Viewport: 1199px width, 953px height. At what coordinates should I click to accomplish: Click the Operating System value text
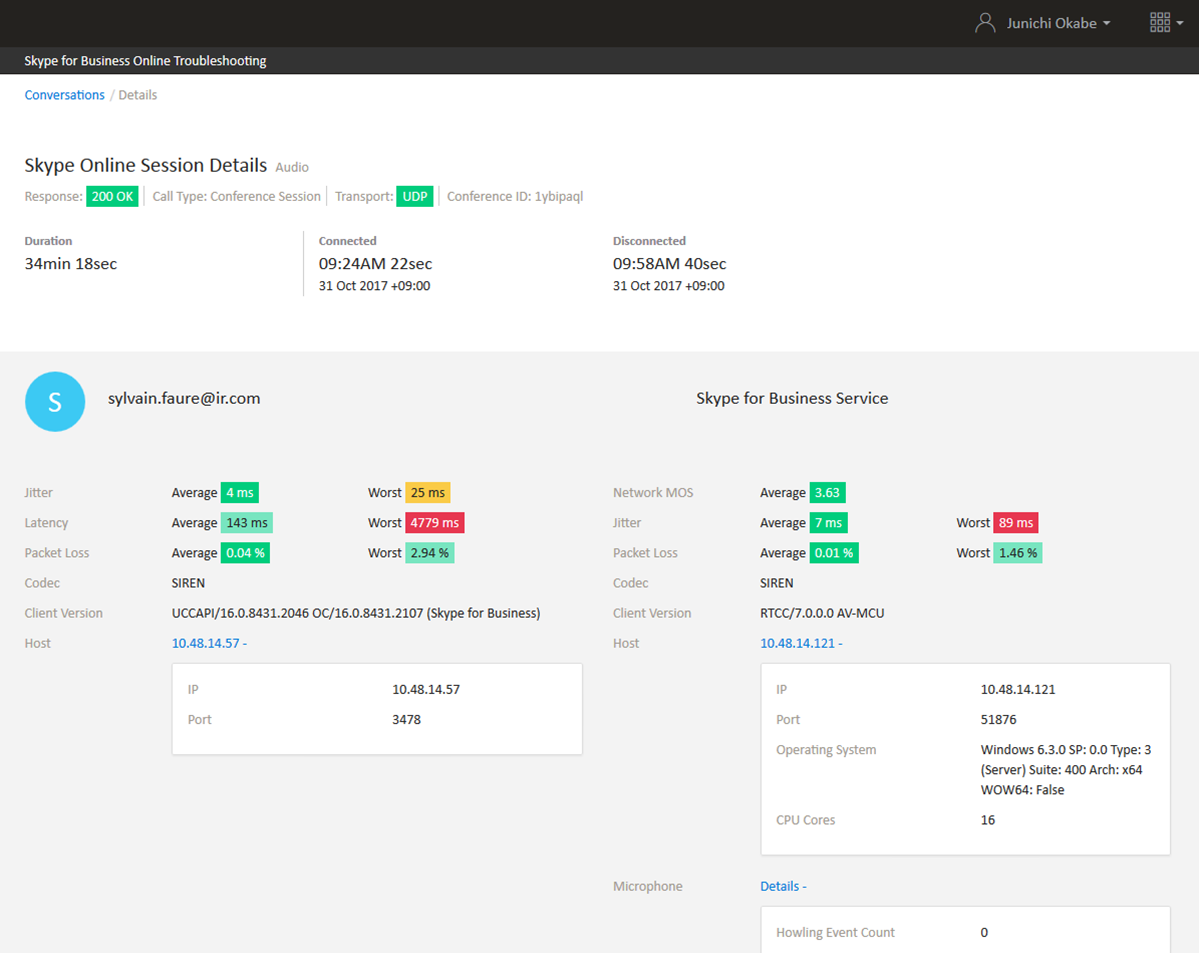(1066, 769)
